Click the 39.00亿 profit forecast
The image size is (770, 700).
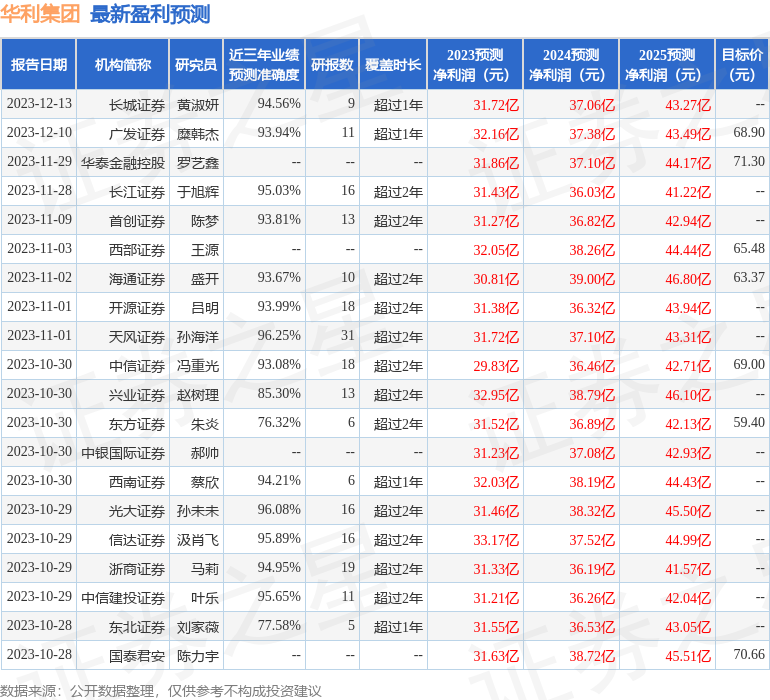tap(592, 279)
